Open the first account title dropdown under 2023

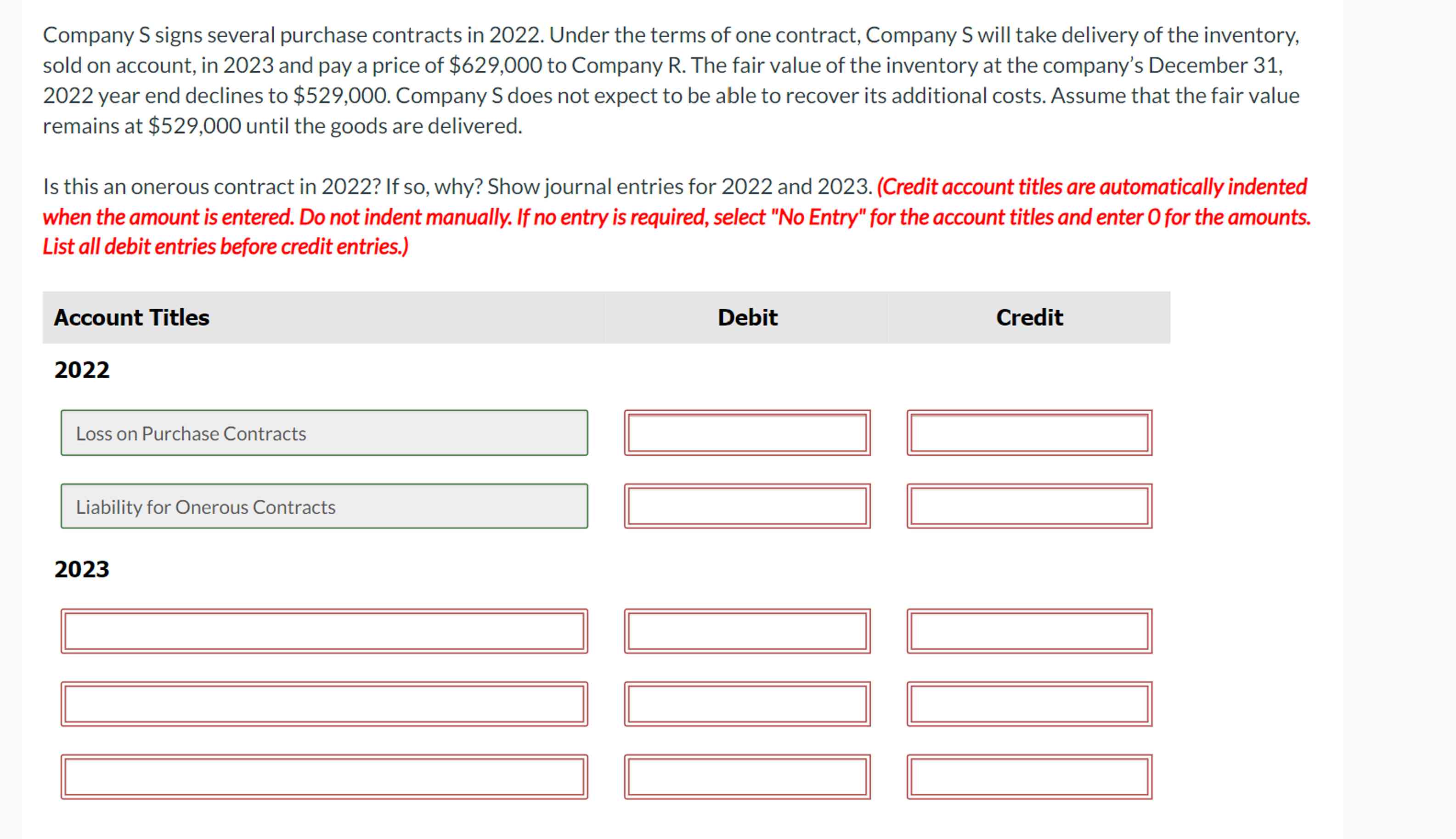coord(322,632)
